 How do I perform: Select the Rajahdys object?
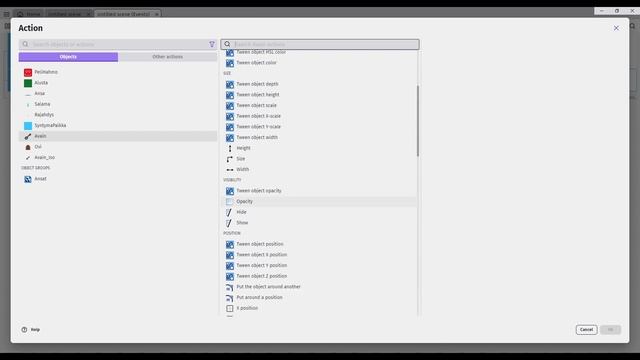point(118,115)
